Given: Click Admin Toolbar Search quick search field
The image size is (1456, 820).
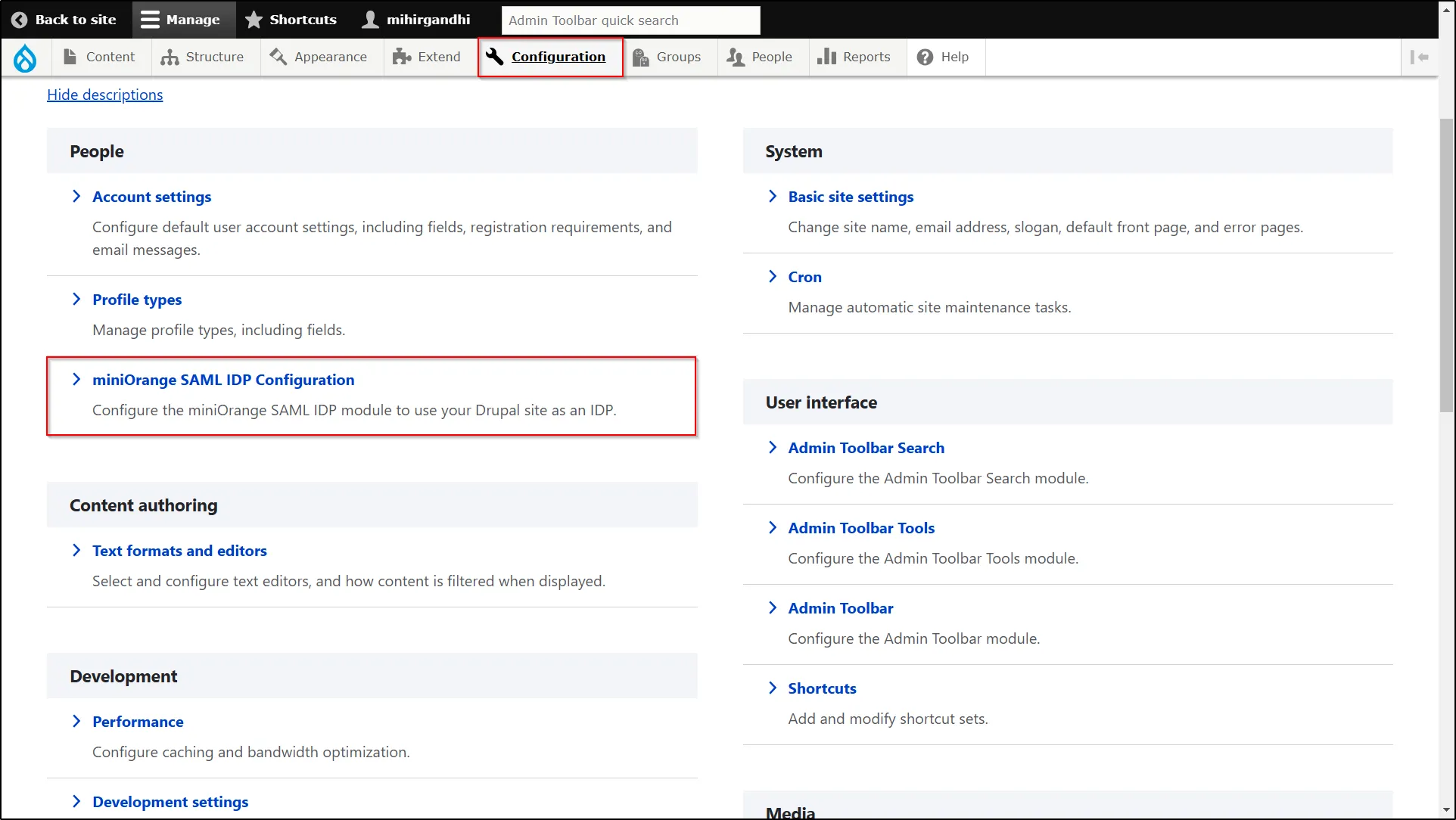Looking at the screenshot, I should click(x=629, y=20).
